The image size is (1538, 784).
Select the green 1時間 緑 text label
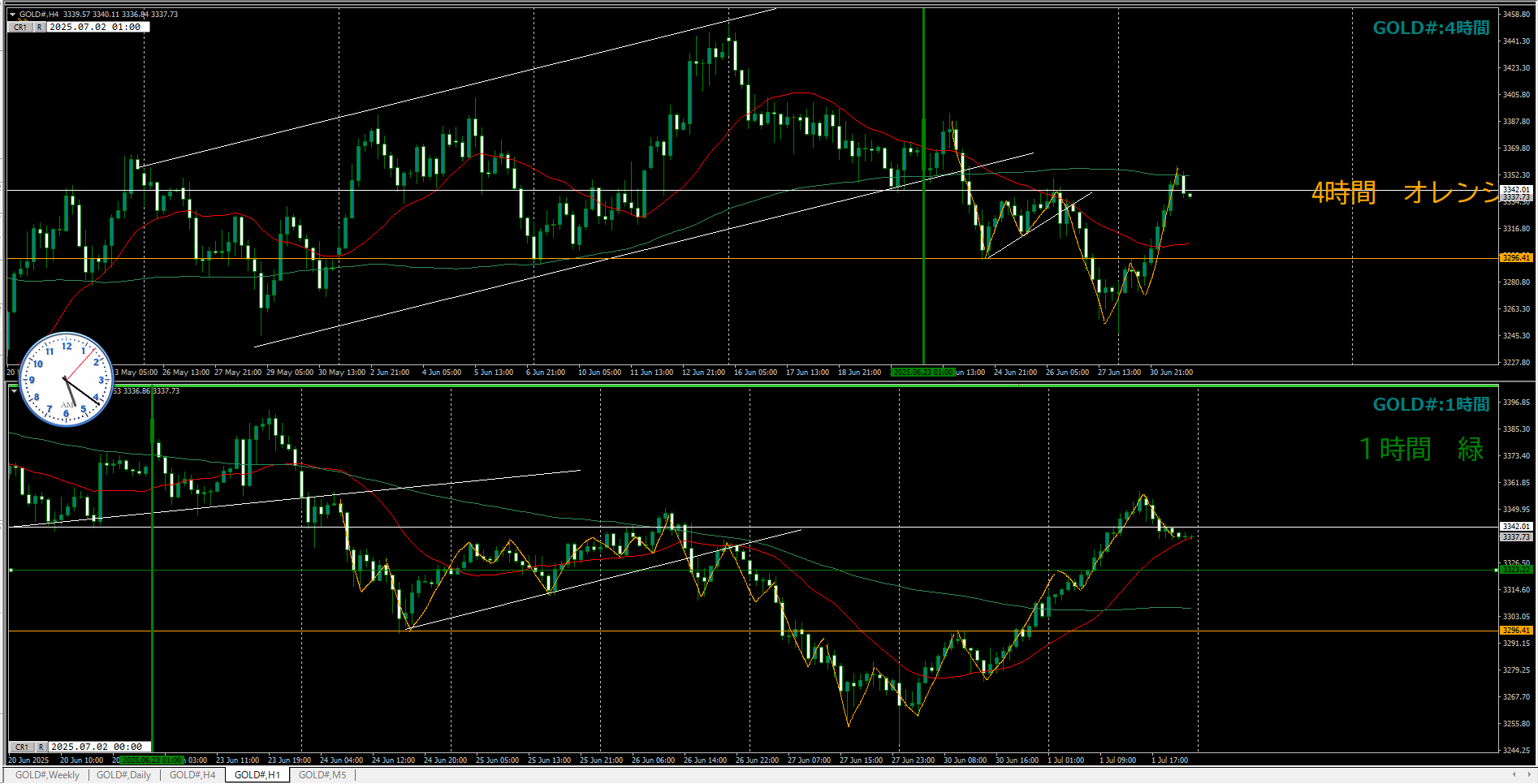tap(1421, 449)
